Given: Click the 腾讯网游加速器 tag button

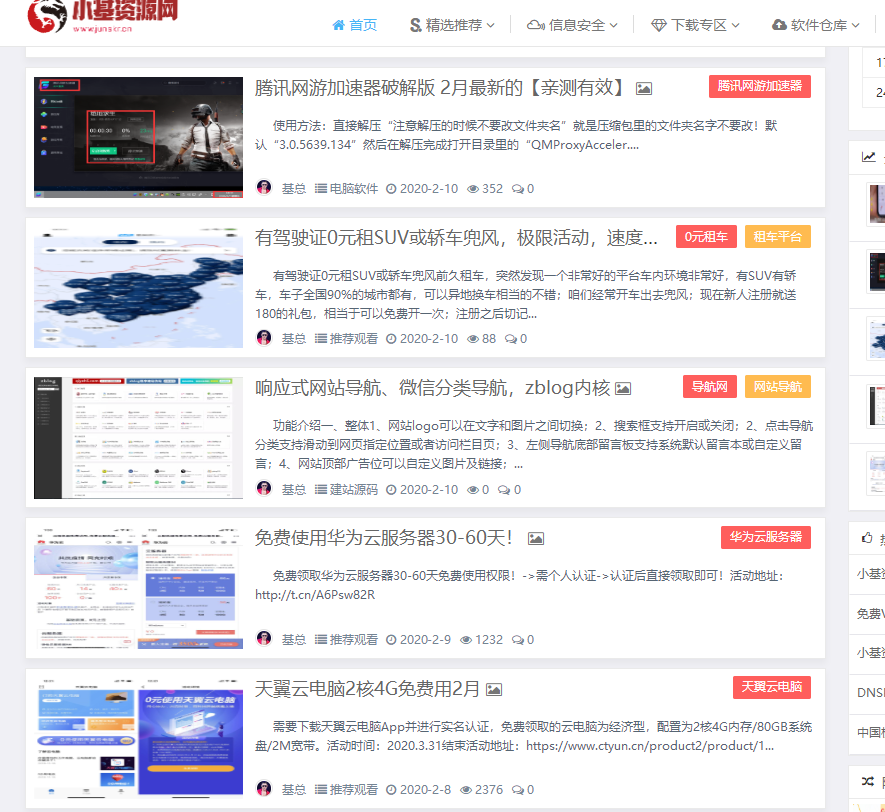Looking at the screenshot, I should (762, 87).
